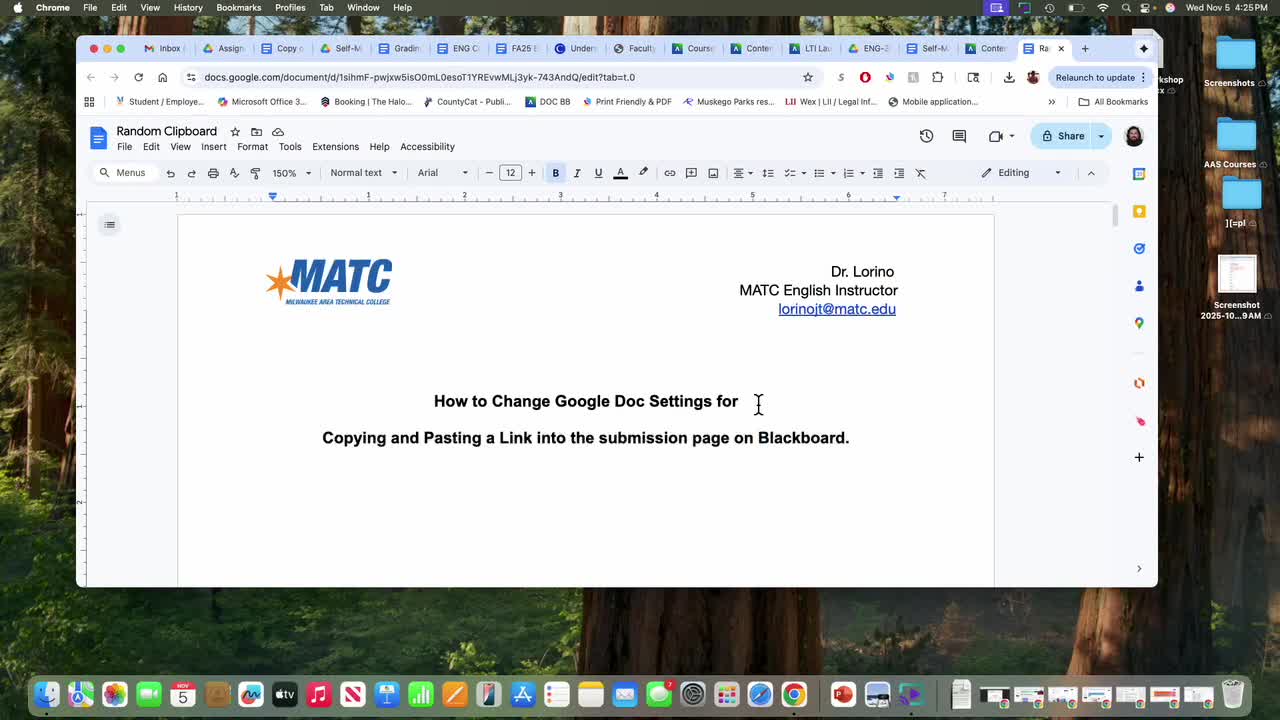
Task: Open Google Keep side panel
Action: pyautogui.click(x=1139, y=211)
